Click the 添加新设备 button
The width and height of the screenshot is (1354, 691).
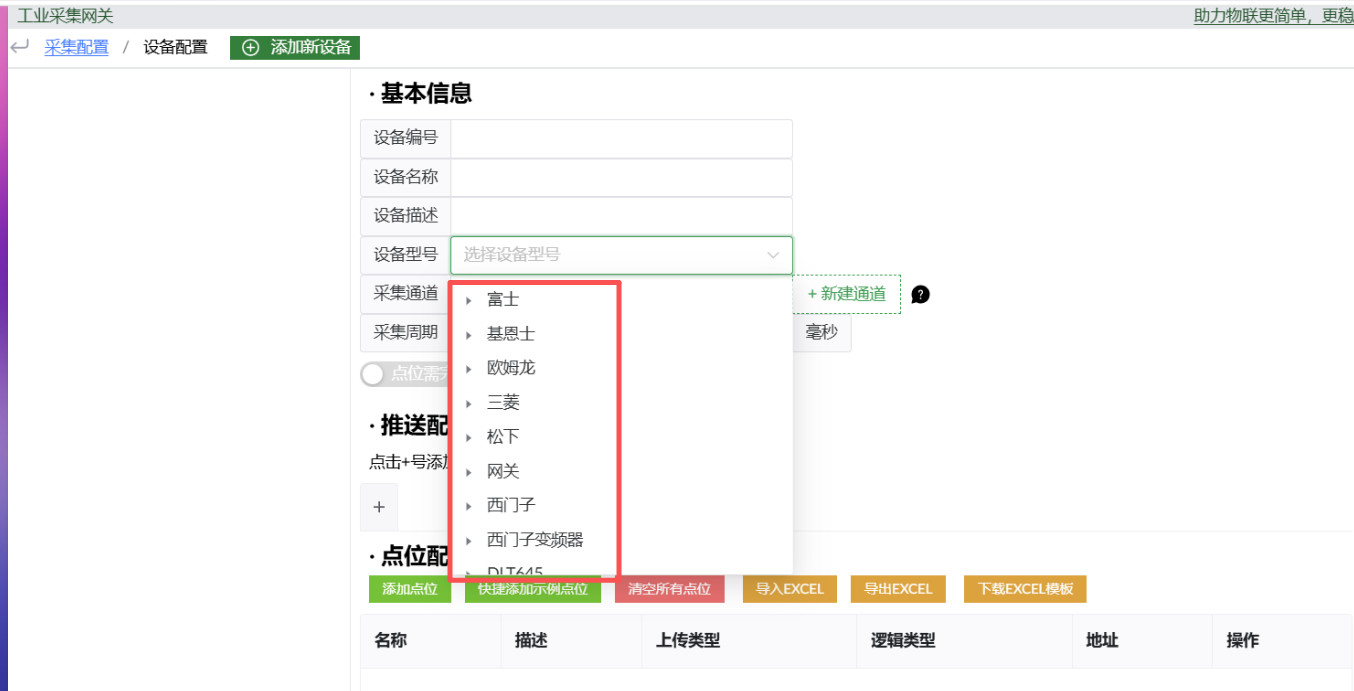(x=295, y=48)
